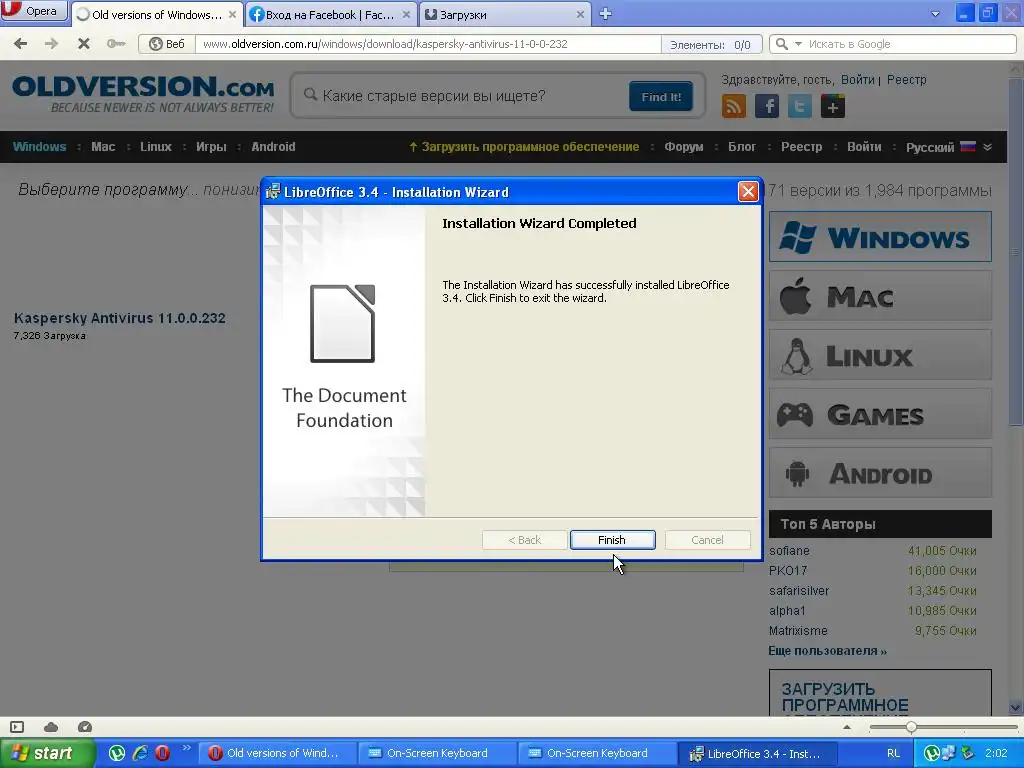Select Linux in the site navigation bar

tap(155, 147)
